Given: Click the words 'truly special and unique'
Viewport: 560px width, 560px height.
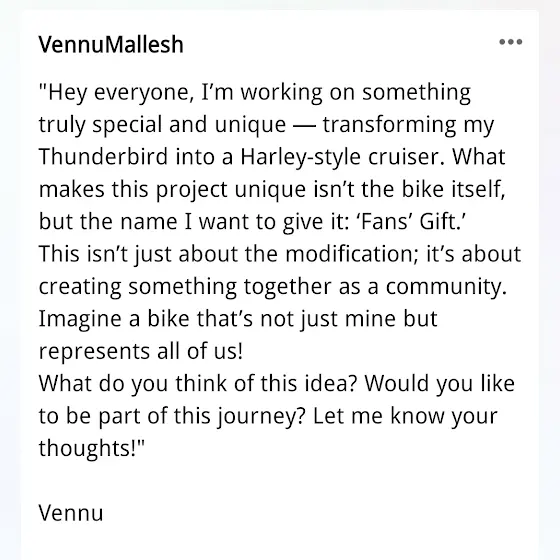Looking at the screenshot, I should [162, 125].
